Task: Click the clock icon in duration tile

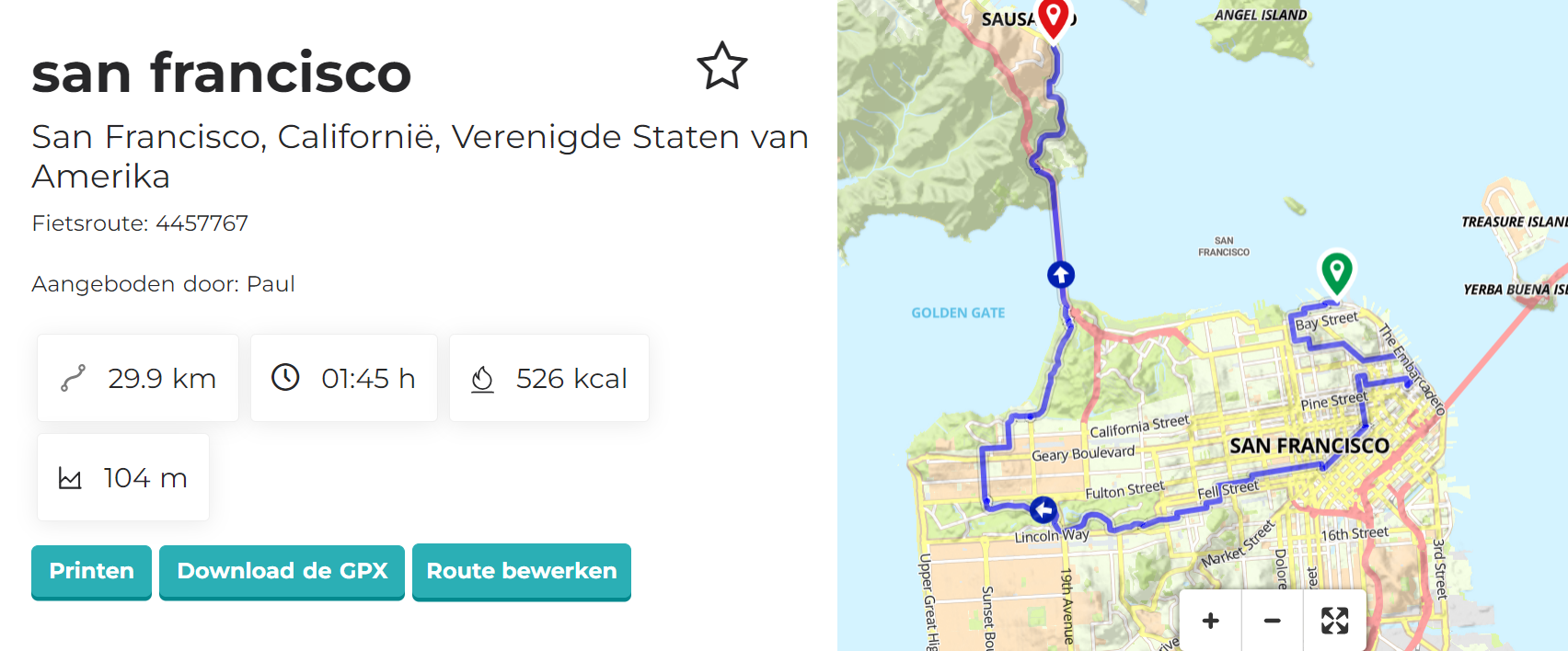Action: coord(285,377)
